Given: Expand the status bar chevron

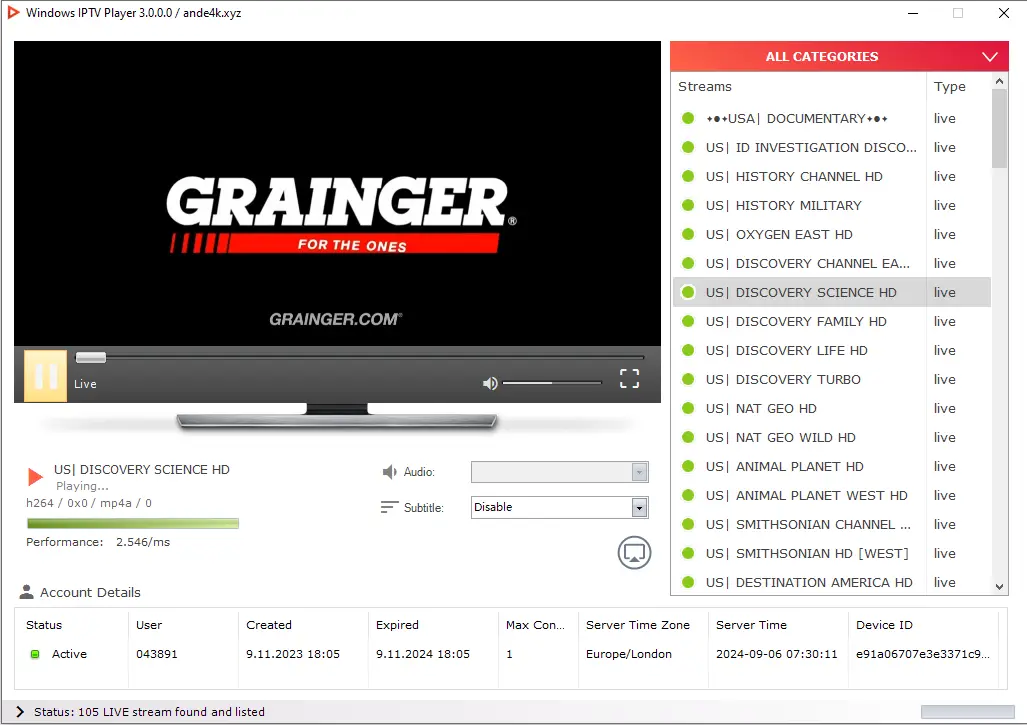Looking at the screenshot, I should pyautogui.click(x=20, y=712).
